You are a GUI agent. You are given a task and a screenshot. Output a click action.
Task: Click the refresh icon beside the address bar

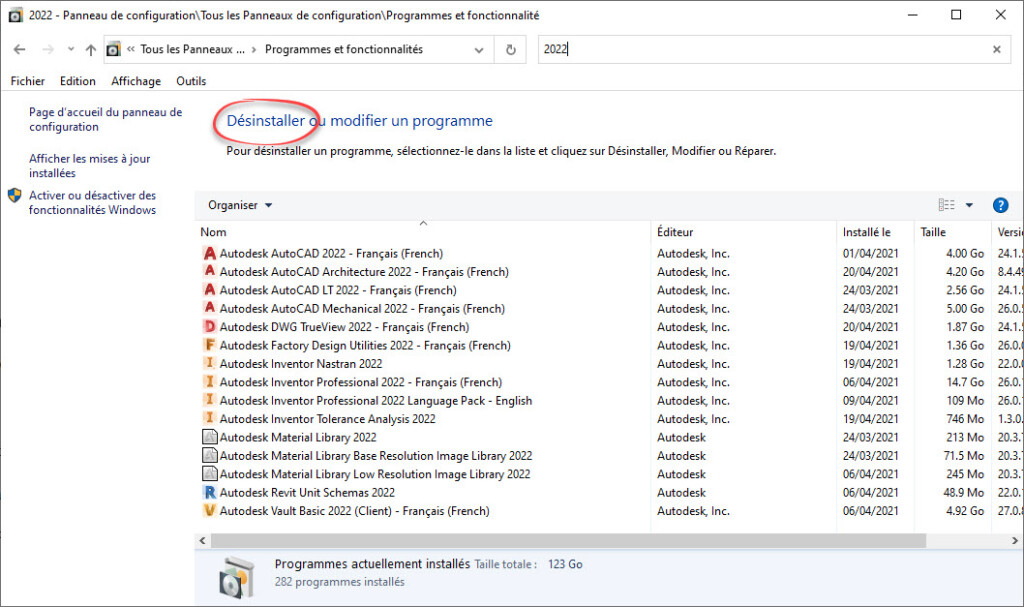click(x=510, y=48)
